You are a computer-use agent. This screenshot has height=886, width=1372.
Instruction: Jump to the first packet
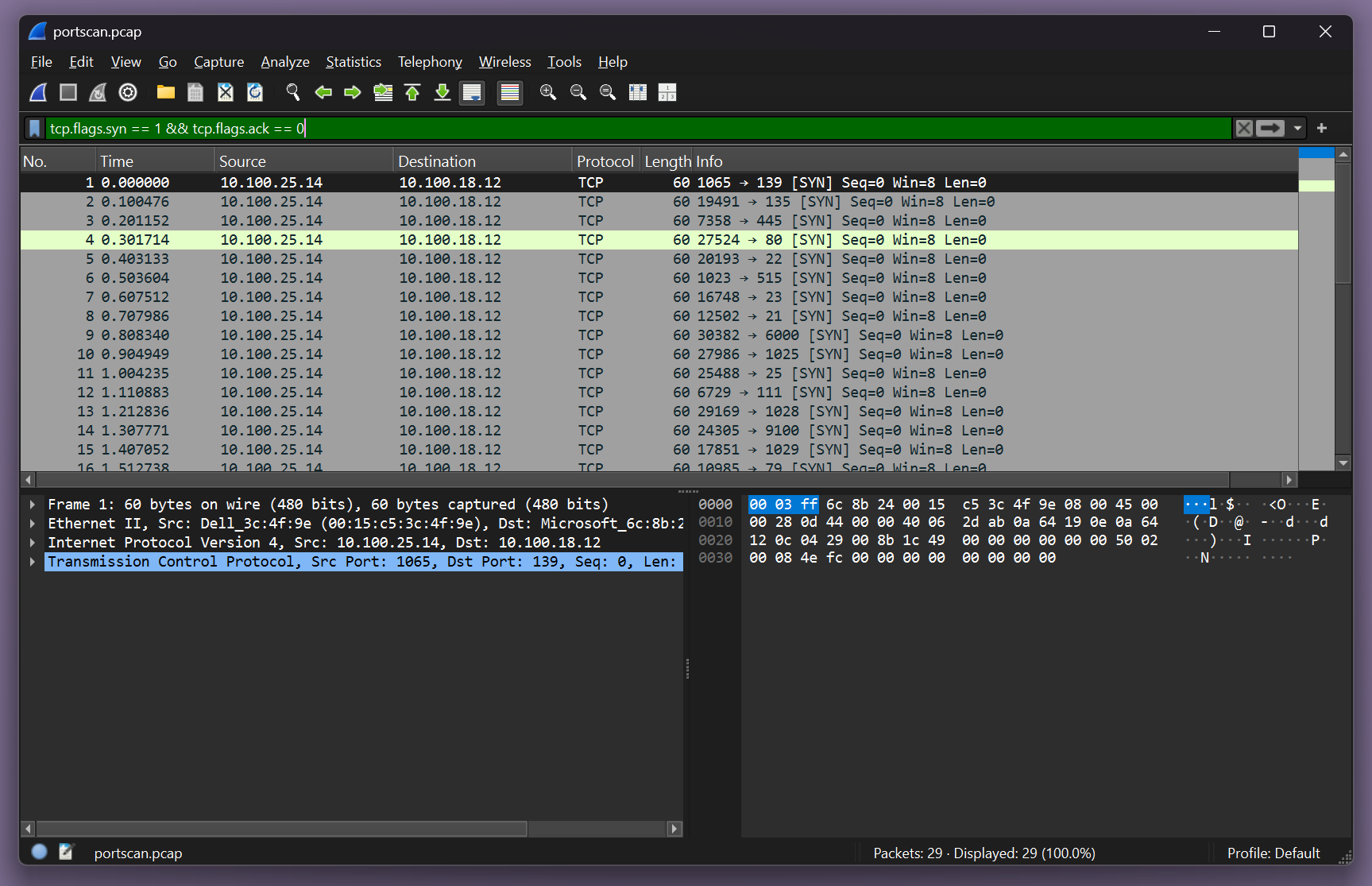(412, 93)
